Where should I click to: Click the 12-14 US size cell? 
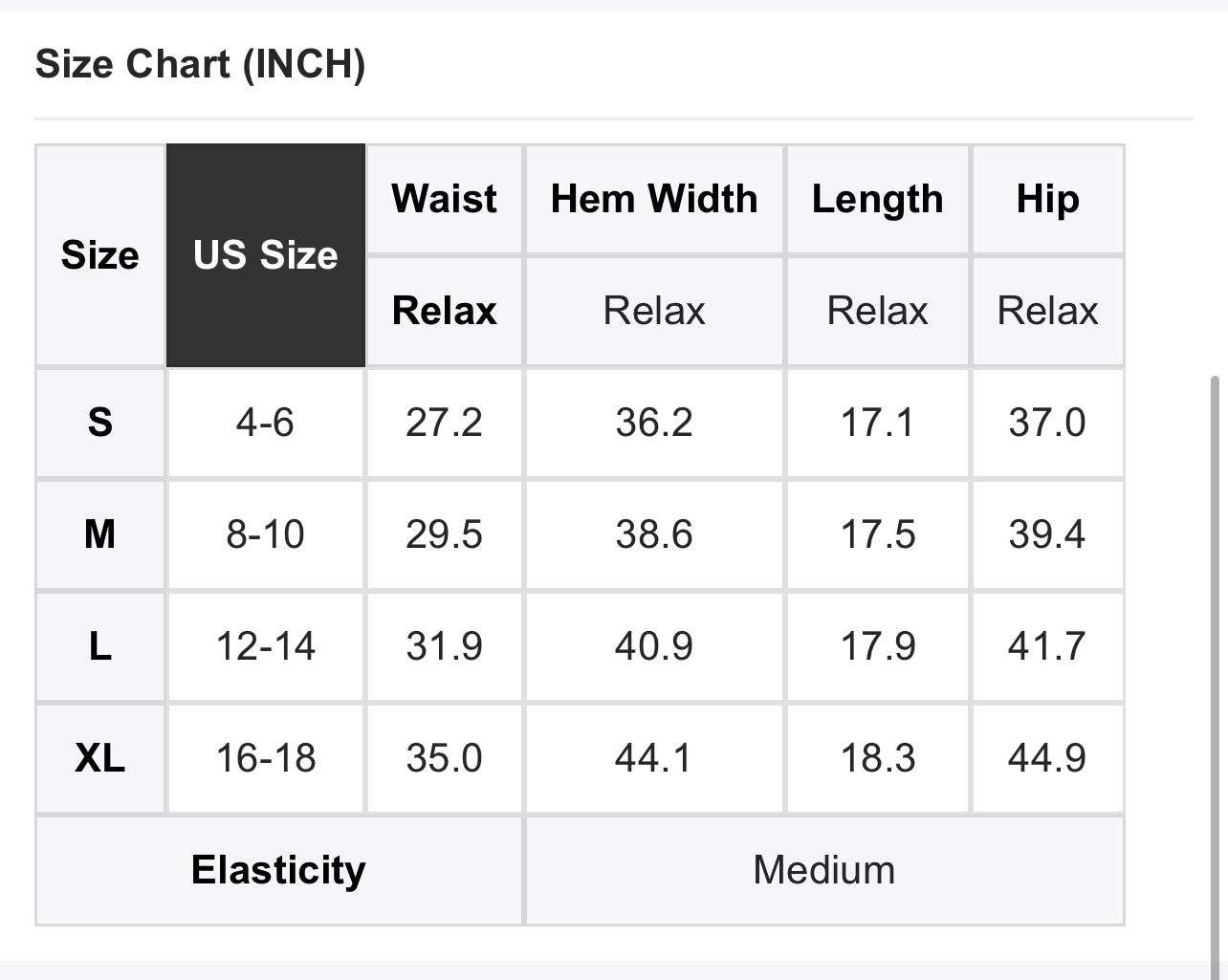click(266, 646)
